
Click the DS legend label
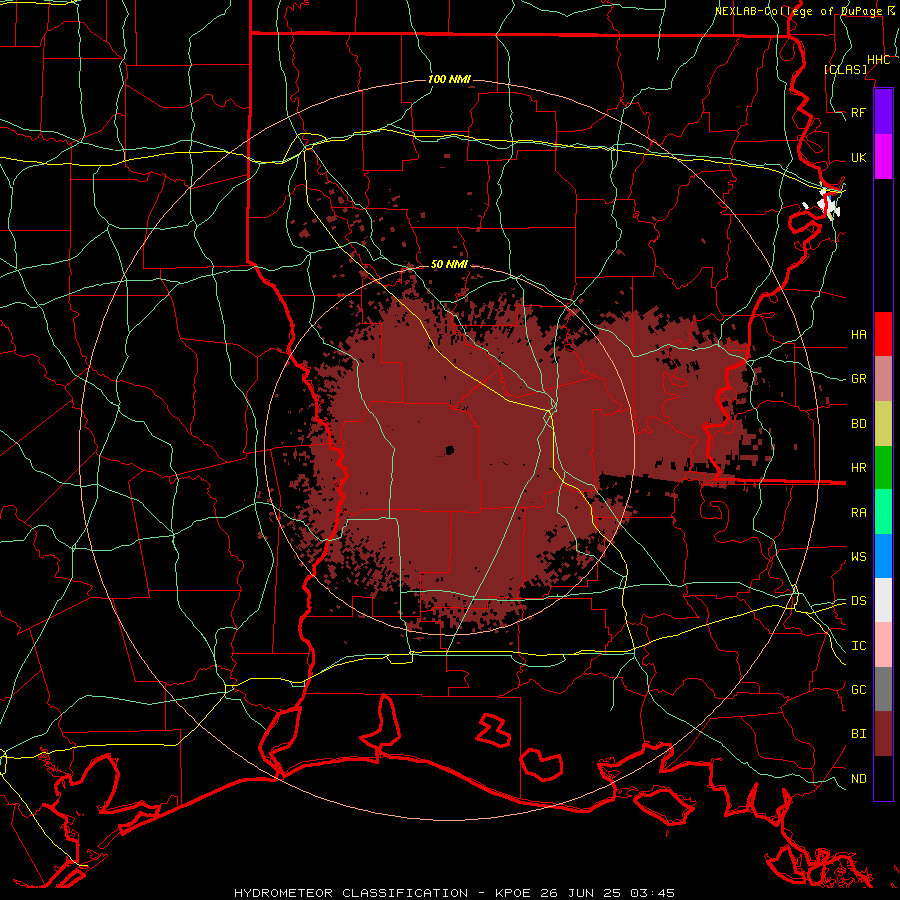click(x=858, y=600)
